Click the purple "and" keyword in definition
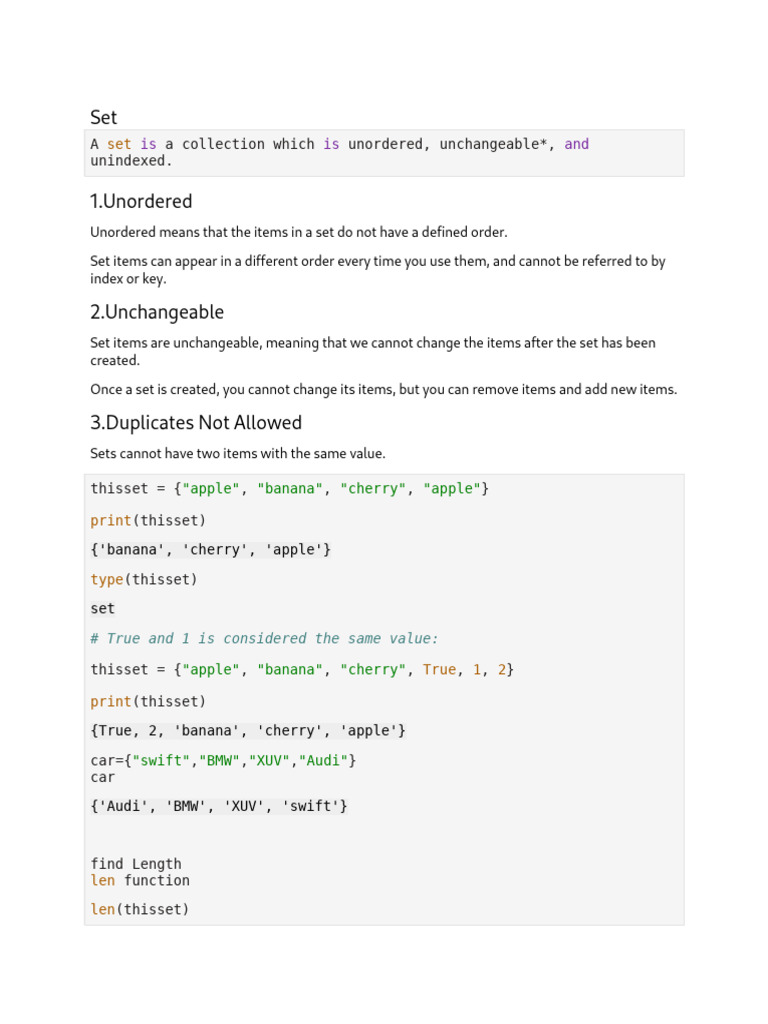Screen dimensions: 768x1024 coord(577,144)
